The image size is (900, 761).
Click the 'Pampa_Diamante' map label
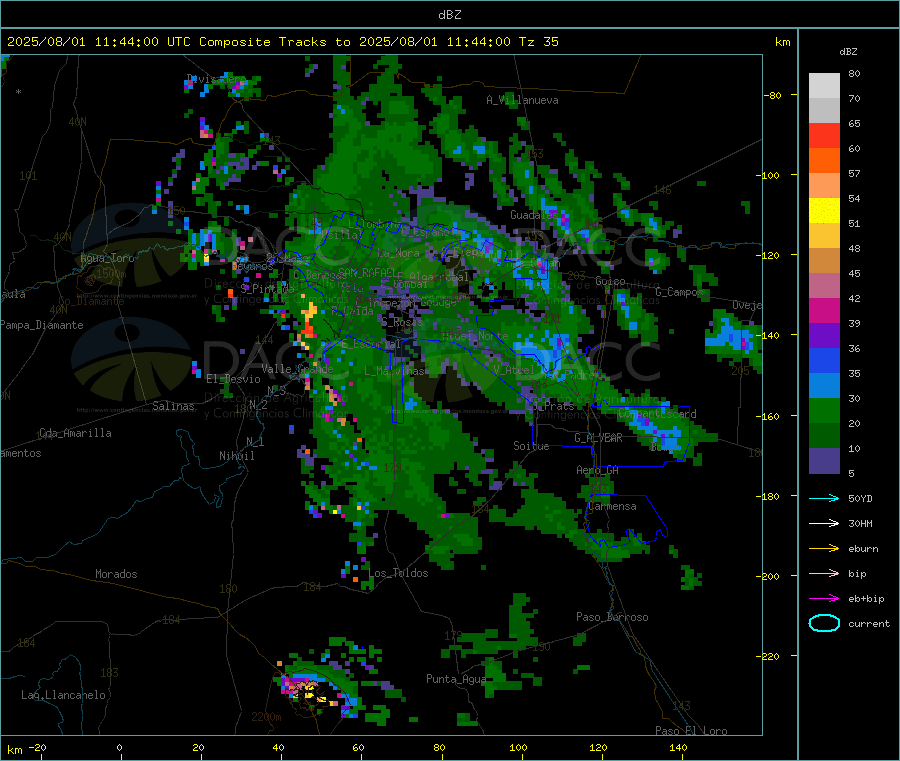pyautogui.click(x=41, y=325)
